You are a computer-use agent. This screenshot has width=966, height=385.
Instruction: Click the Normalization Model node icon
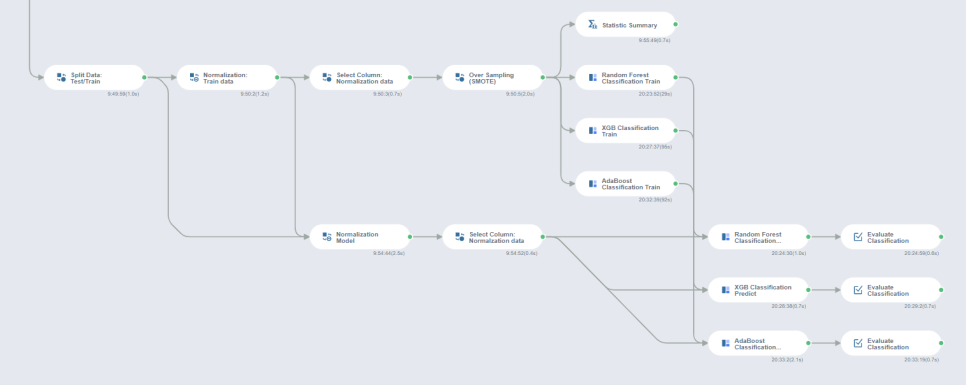click(327, 237)
